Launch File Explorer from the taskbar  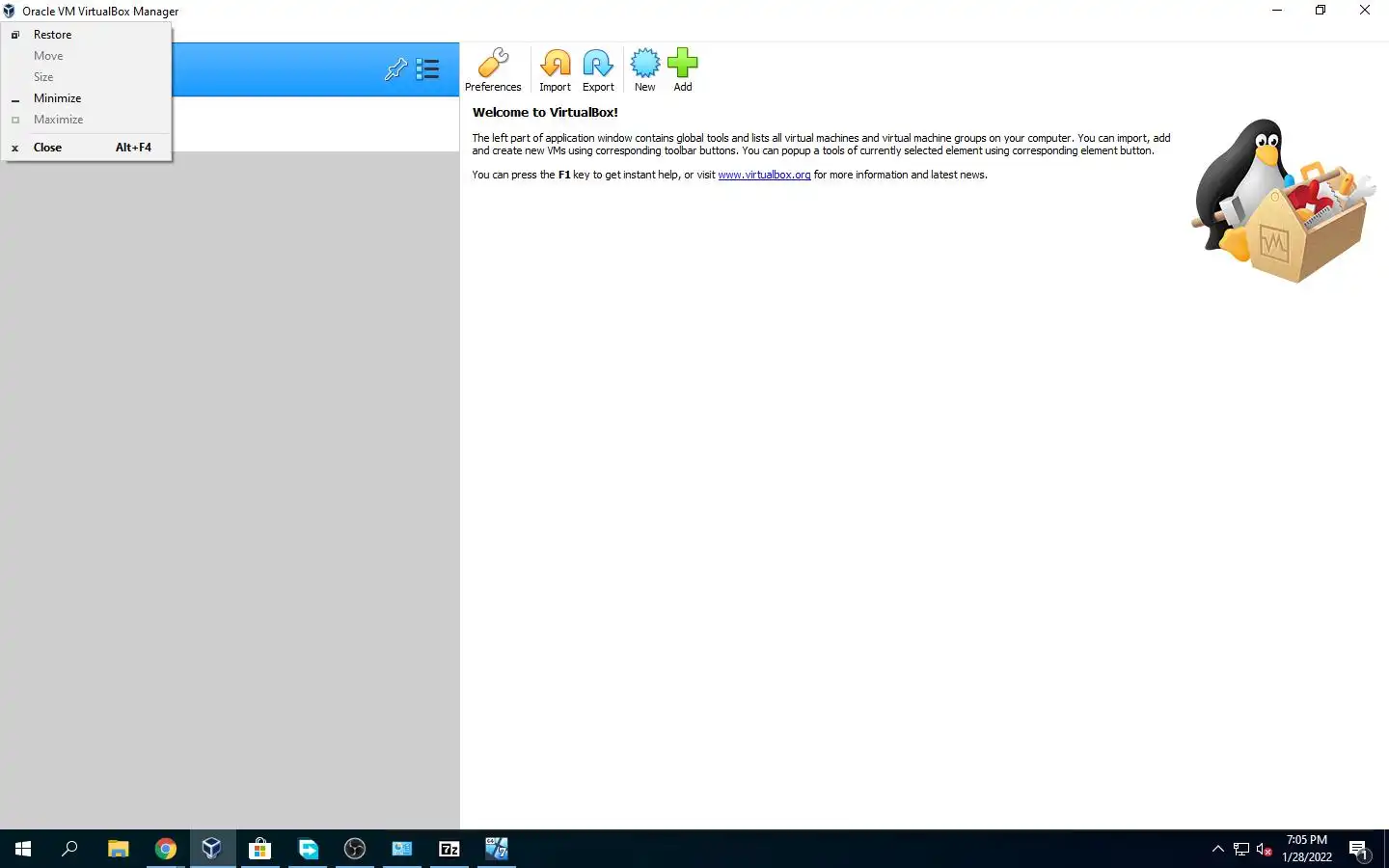pos(118,849)
